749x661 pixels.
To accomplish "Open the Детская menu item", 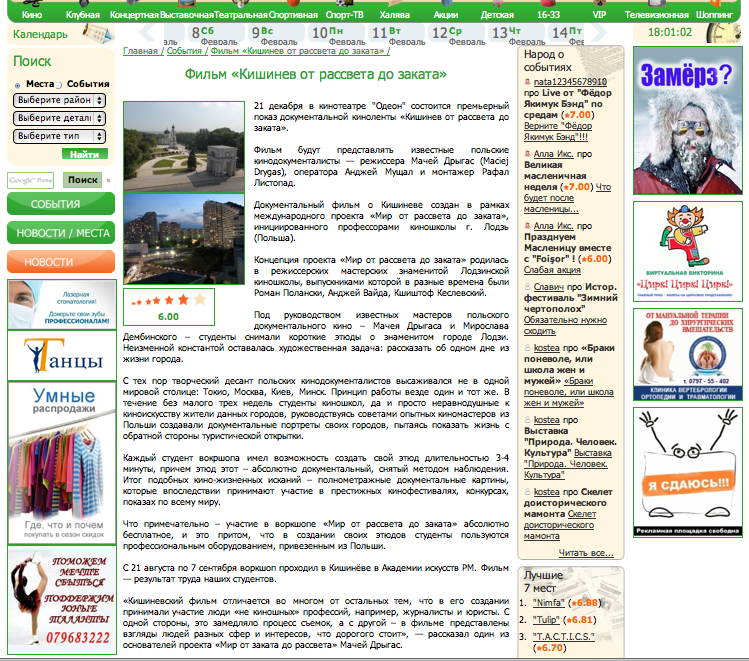I will point(497,15).
